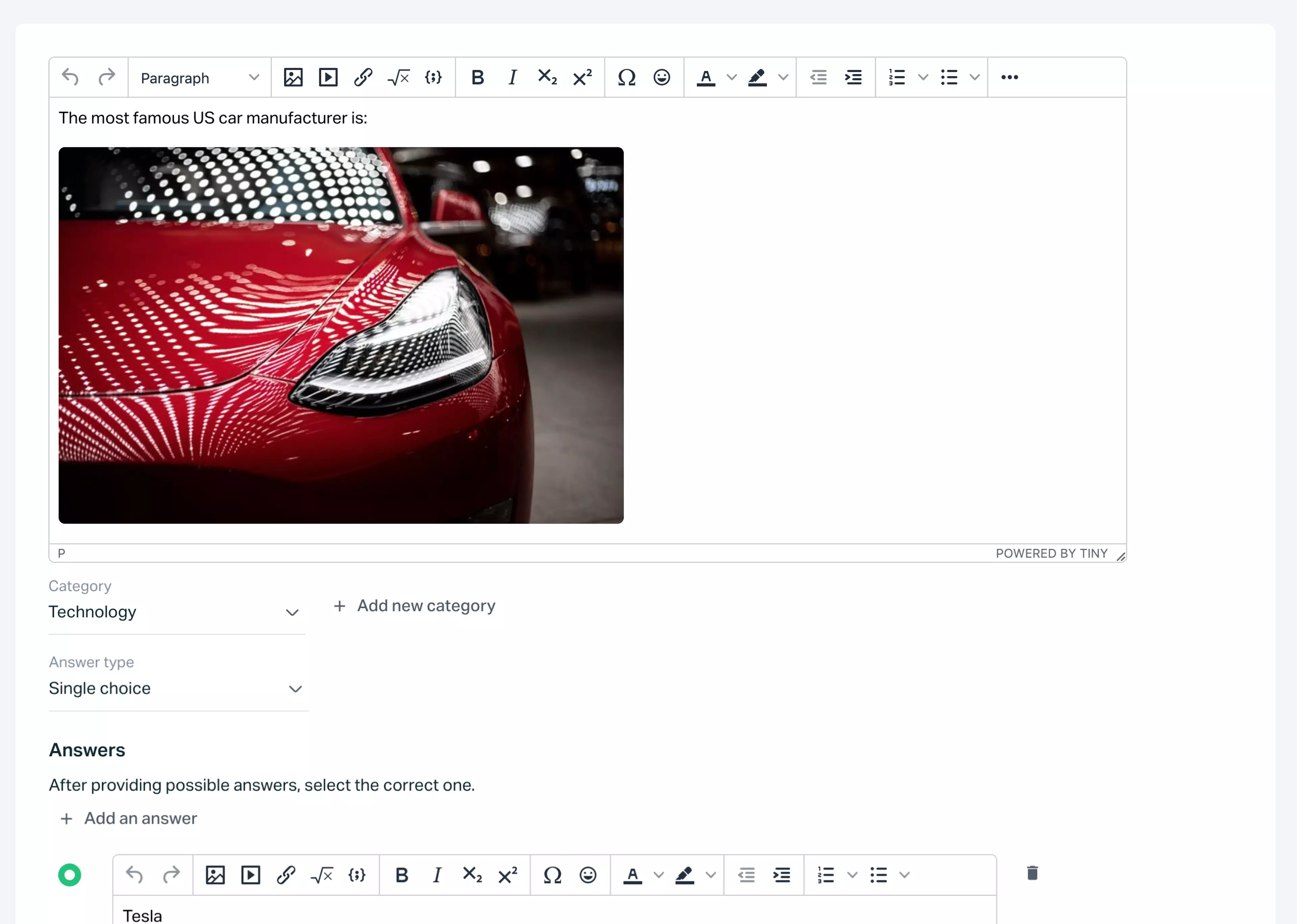Insert a code sample block
Screen dimensions: 1297x924
click(x=434, y=77)
